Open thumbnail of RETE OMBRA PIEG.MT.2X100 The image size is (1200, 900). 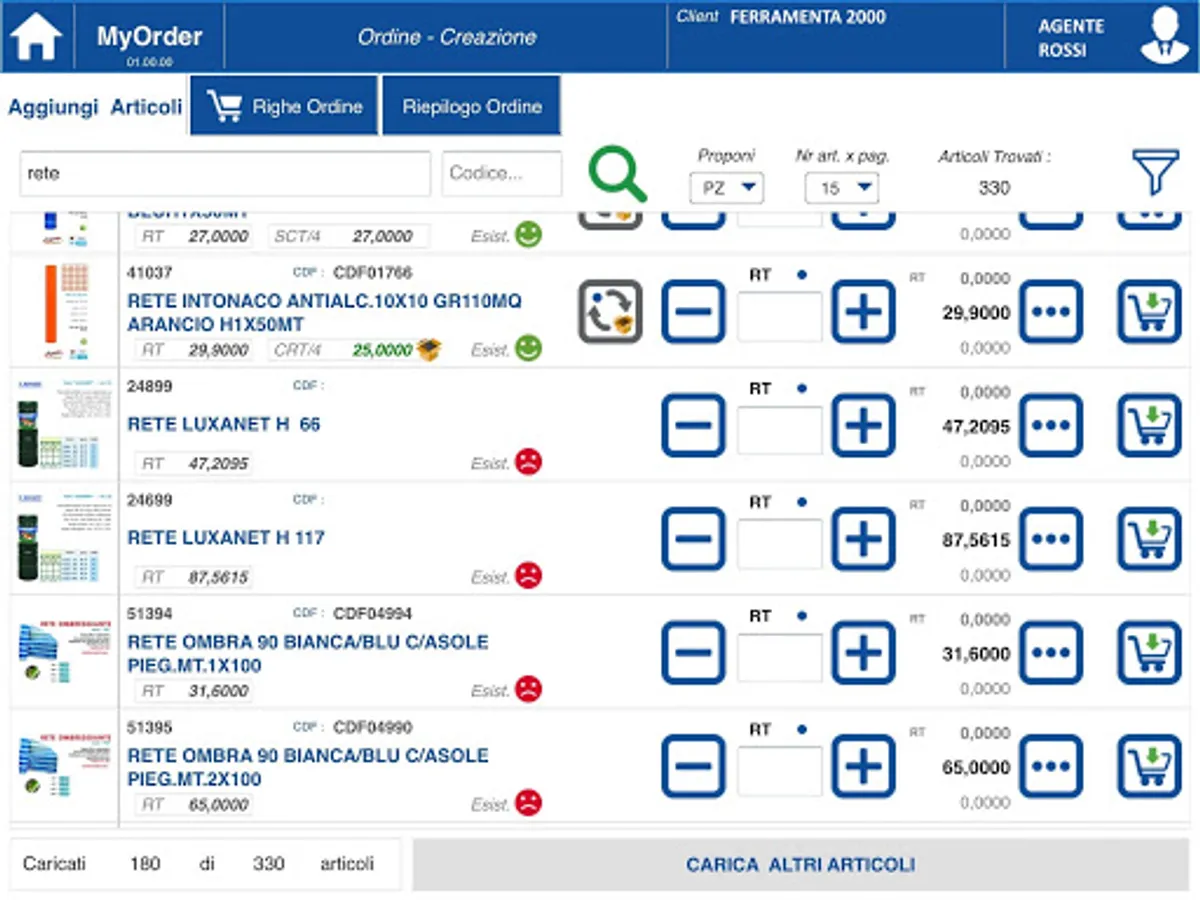(65, 766)
